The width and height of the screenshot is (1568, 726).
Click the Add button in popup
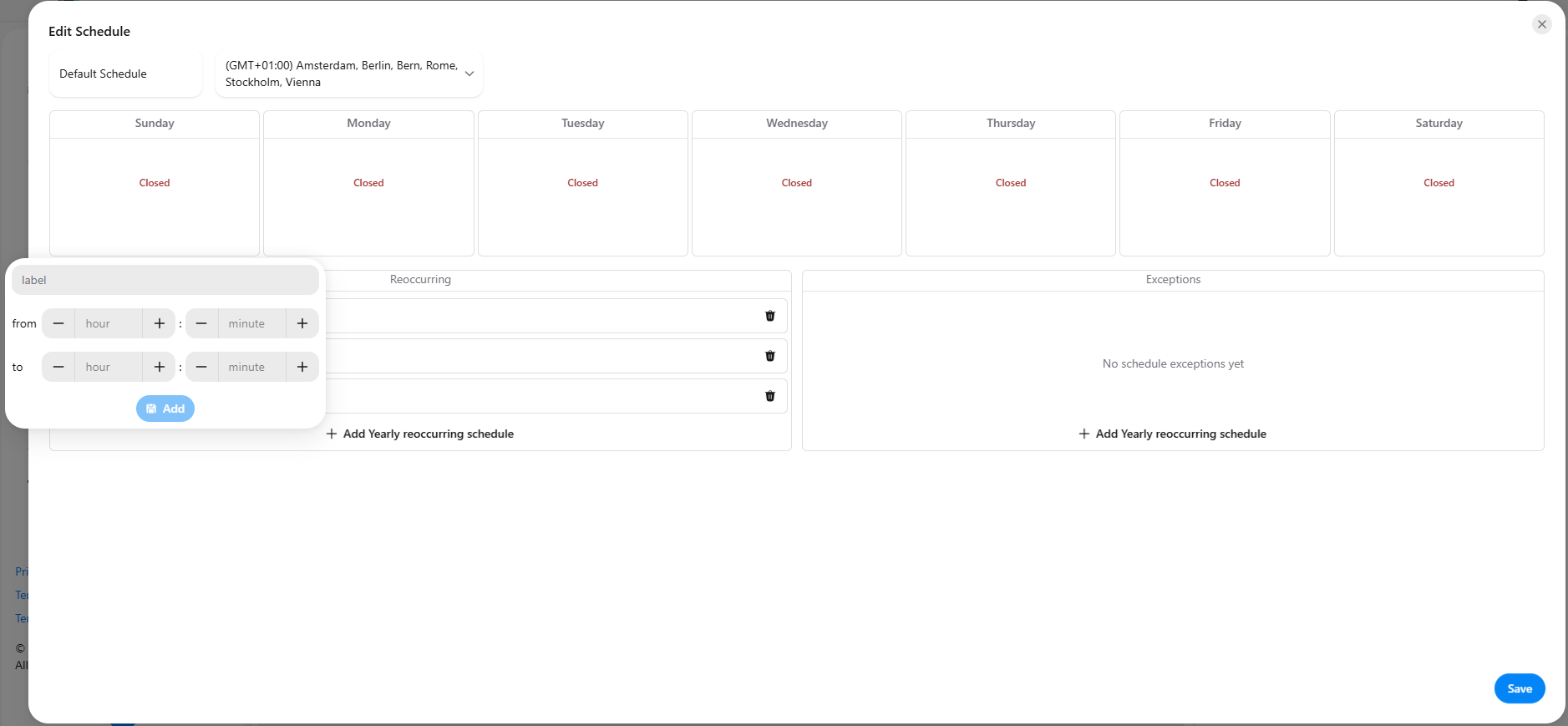(x=165, y=409)
